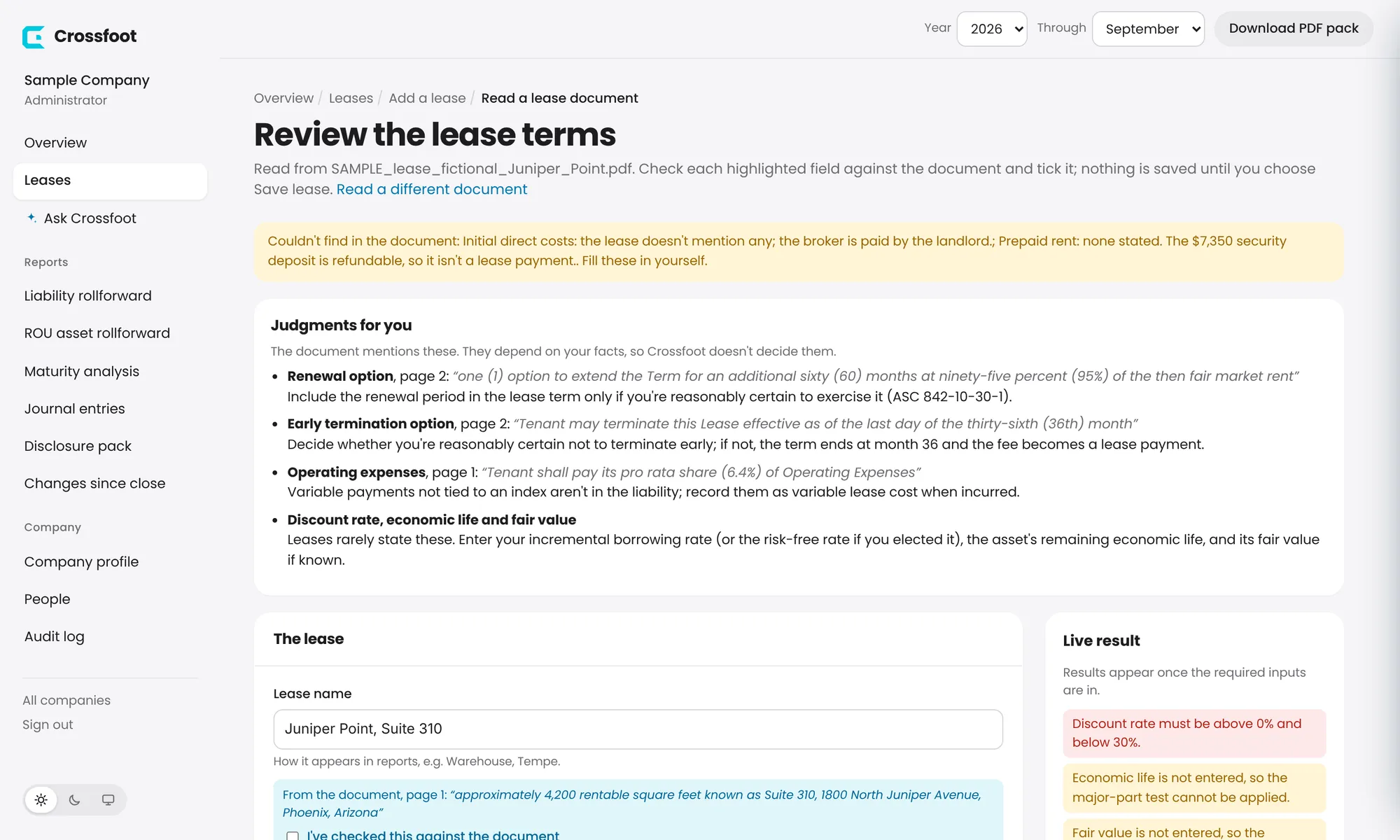Screen dimensions: 1400x840
Task: Open the Audit log
Action: (110, 637)
